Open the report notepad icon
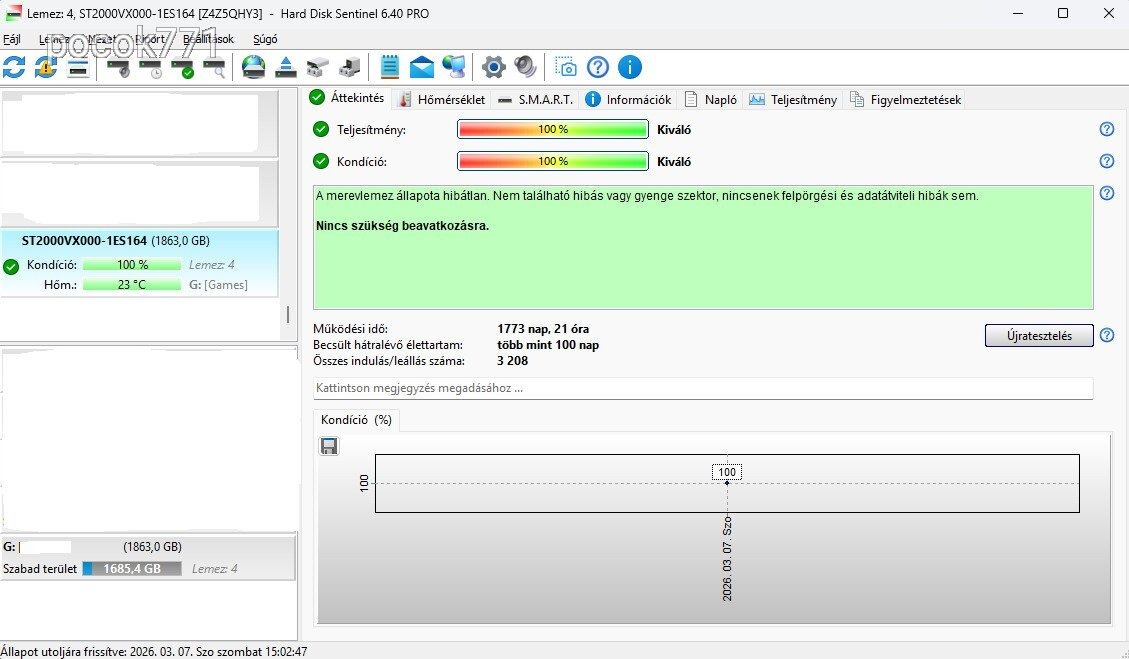This screenshot has height=659, width=1129. coord(390,68)
